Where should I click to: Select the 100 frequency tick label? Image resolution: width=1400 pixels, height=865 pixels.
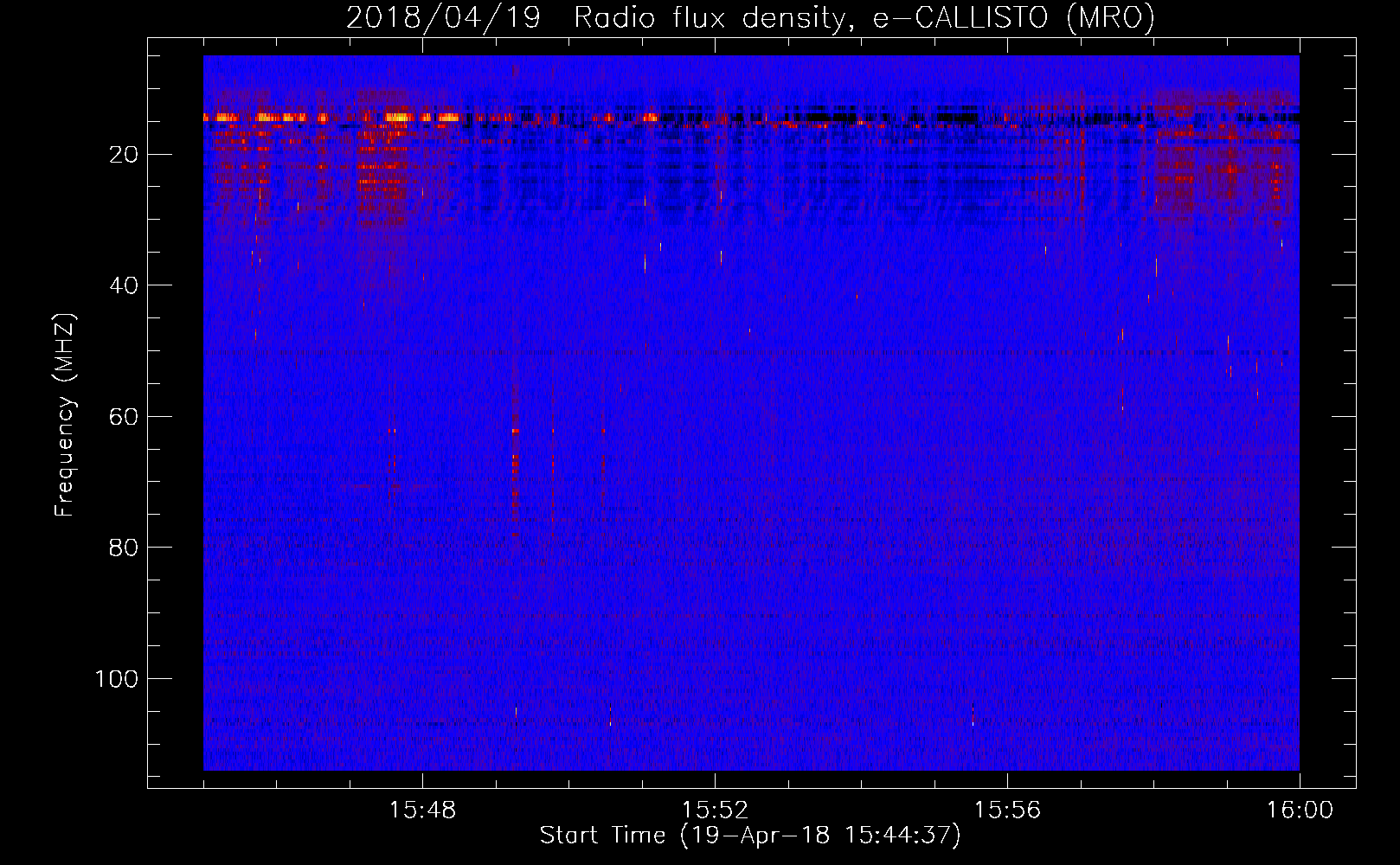tap(117, 679)
